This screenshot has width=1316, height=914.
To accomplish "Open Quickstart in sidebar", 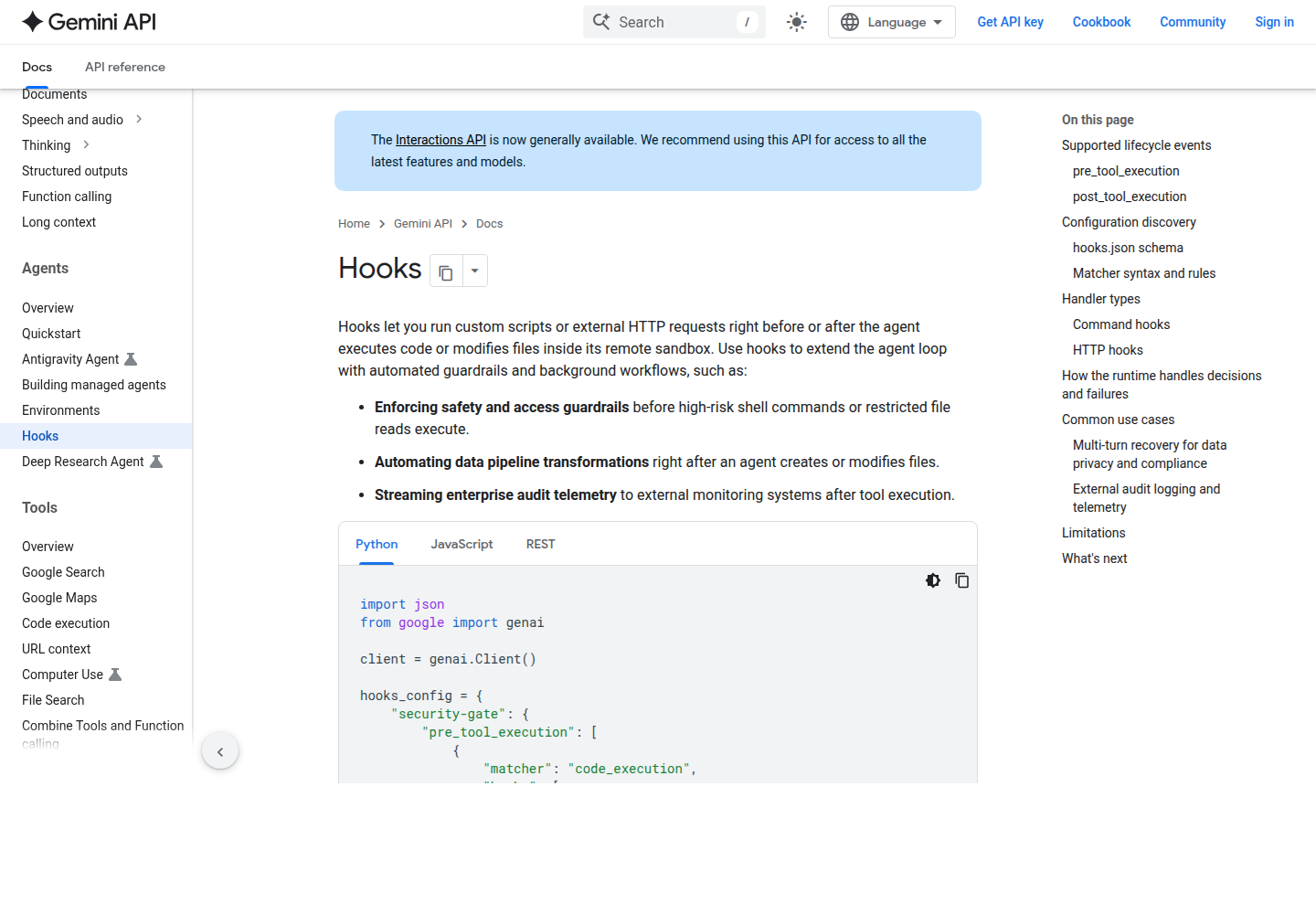I will point(51,334).
